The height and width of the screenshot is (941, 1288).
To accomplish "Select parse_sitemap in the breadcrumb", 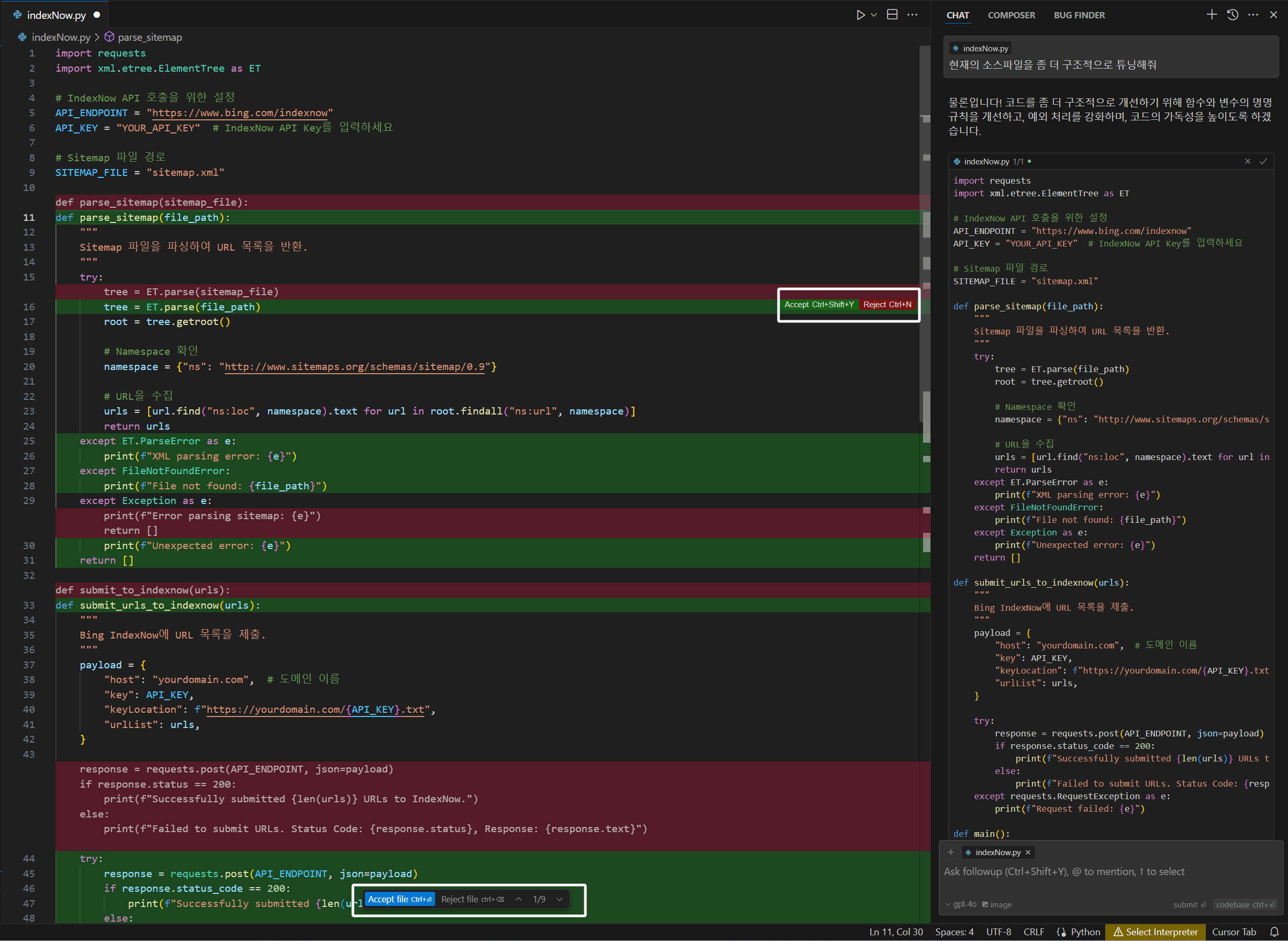I will tap(149, 37).
